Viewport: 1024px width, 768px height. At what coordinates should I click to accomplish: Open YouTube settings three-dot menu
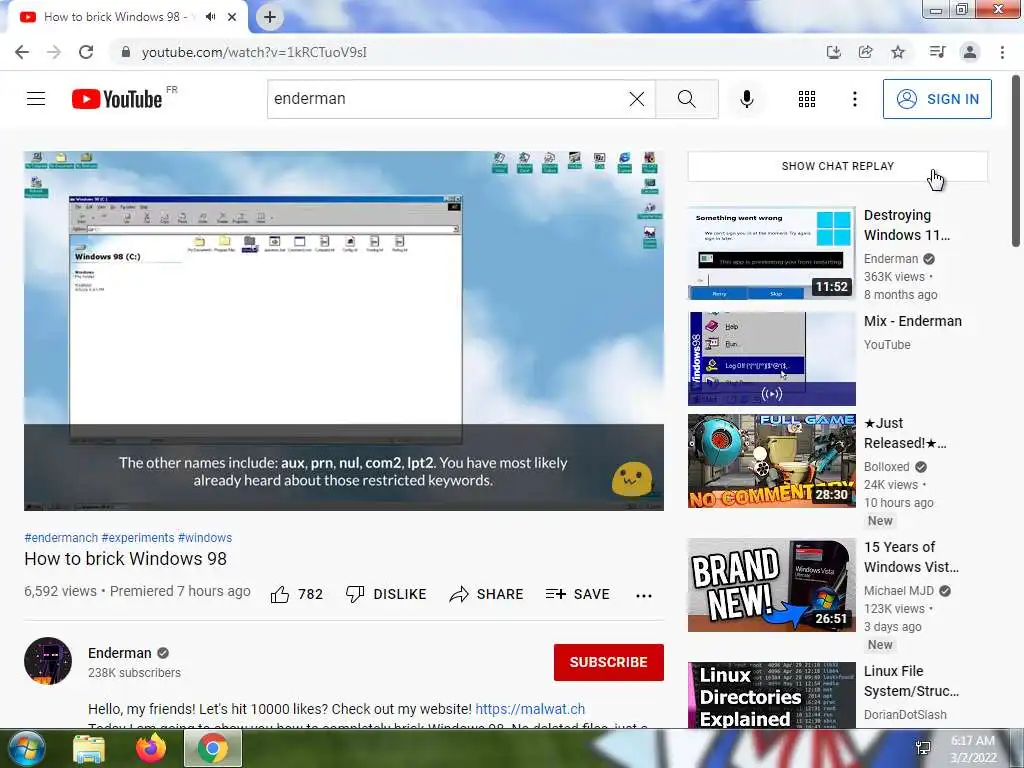point(855,99)
